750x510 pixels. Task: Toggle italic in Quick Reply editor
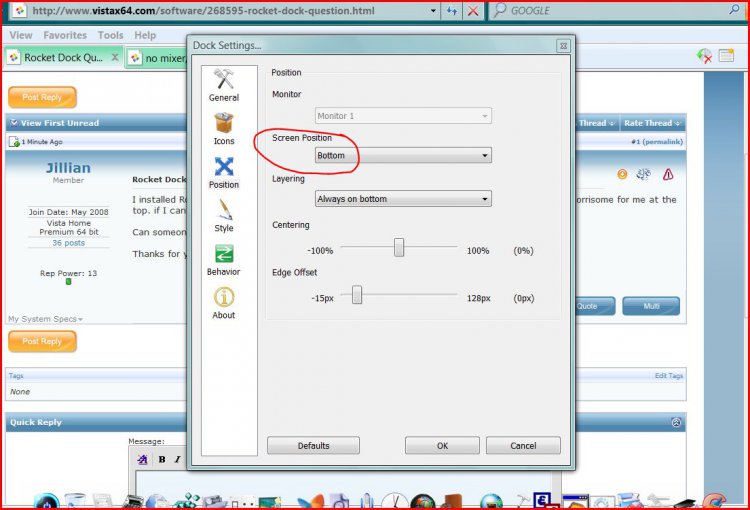pyautogui.click(x=177, y=459)
